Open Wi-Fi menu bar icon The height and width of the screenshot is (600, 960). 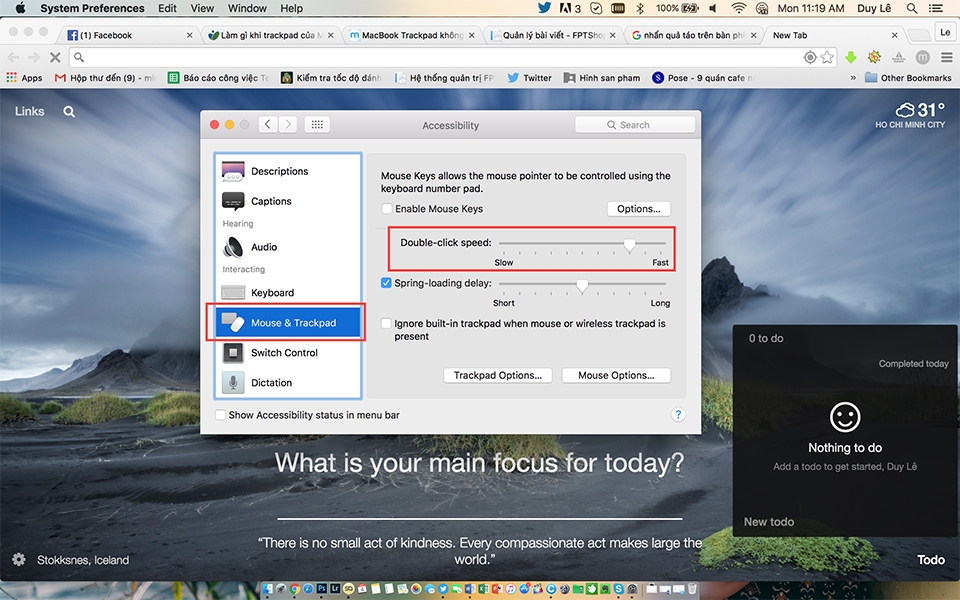(x=738, y=8)
